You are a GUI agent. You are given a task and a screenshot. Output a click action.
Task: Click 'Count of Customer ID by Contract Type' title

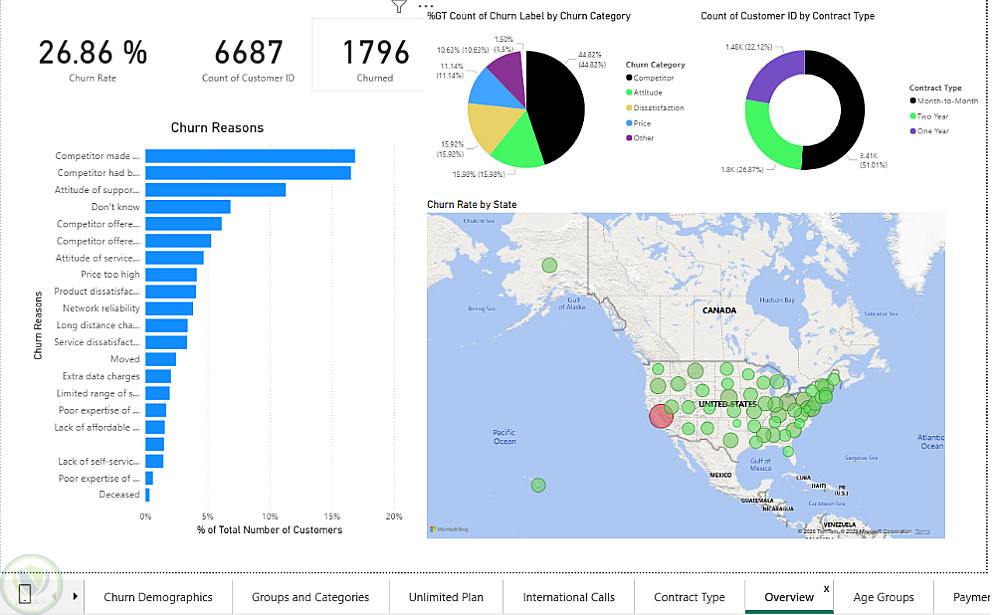[788, 16]
